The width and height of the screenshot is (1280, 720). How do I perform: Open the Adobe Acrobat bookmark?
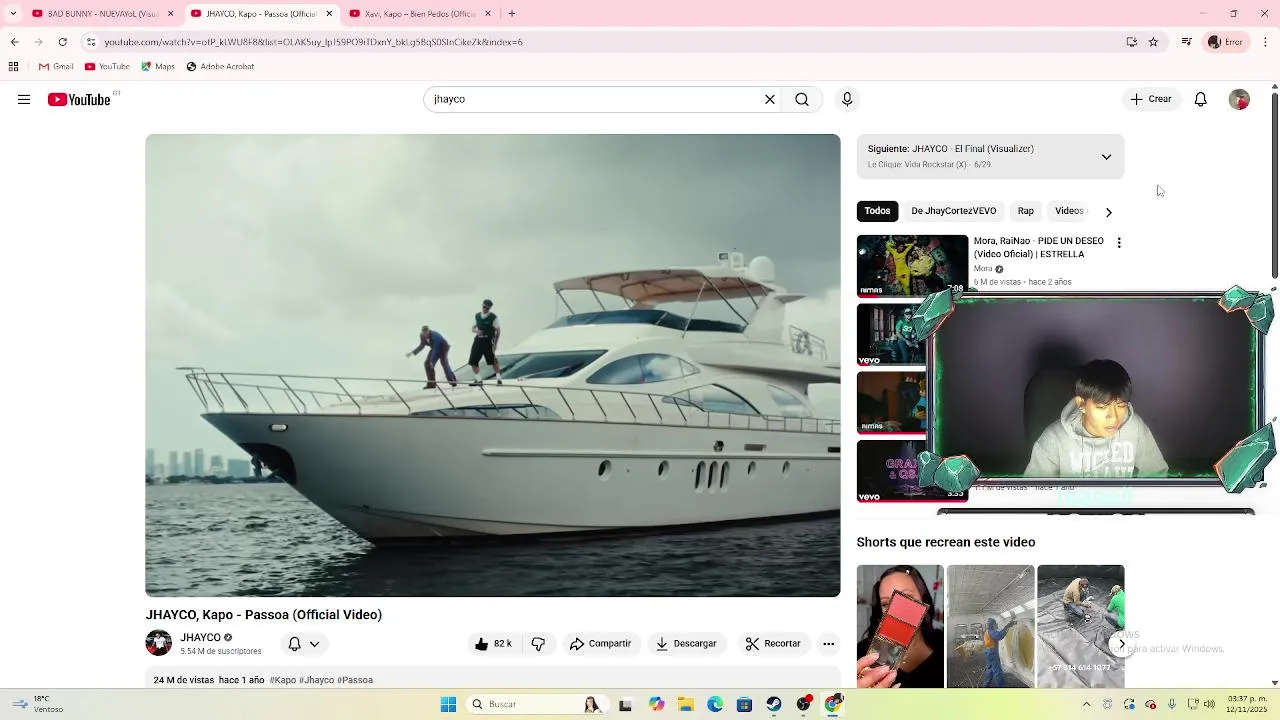(220, 67)
